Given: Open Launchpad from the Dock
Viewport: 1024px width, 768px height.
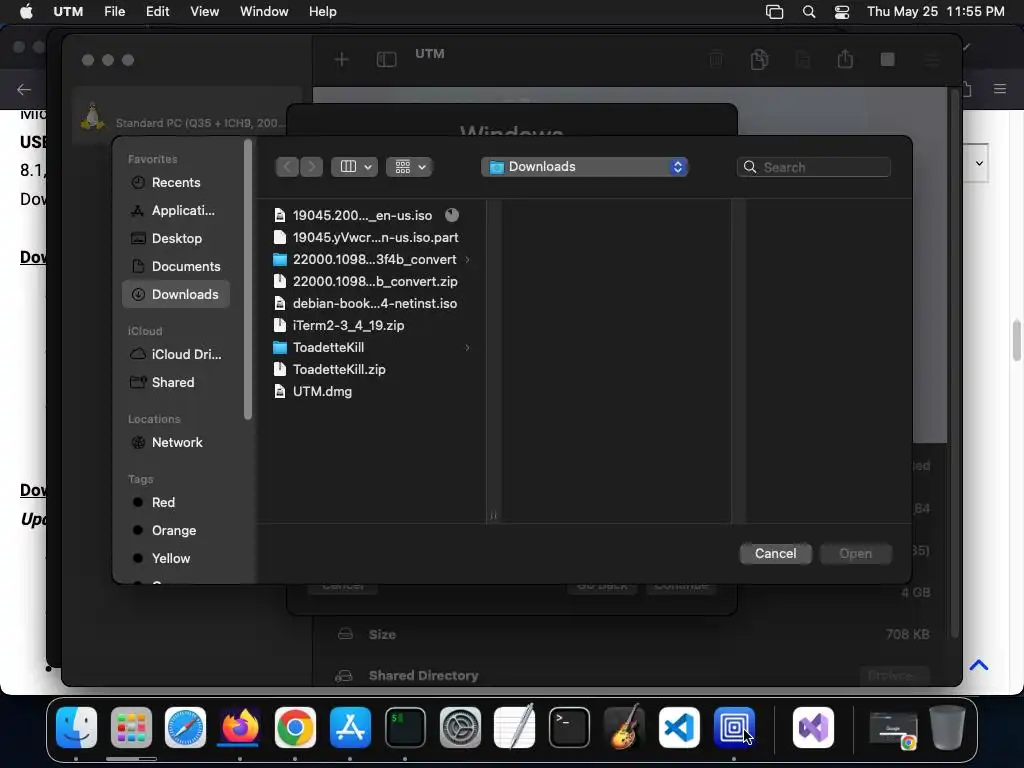Looking at the screenshot, I should click(x=131, y=728).
